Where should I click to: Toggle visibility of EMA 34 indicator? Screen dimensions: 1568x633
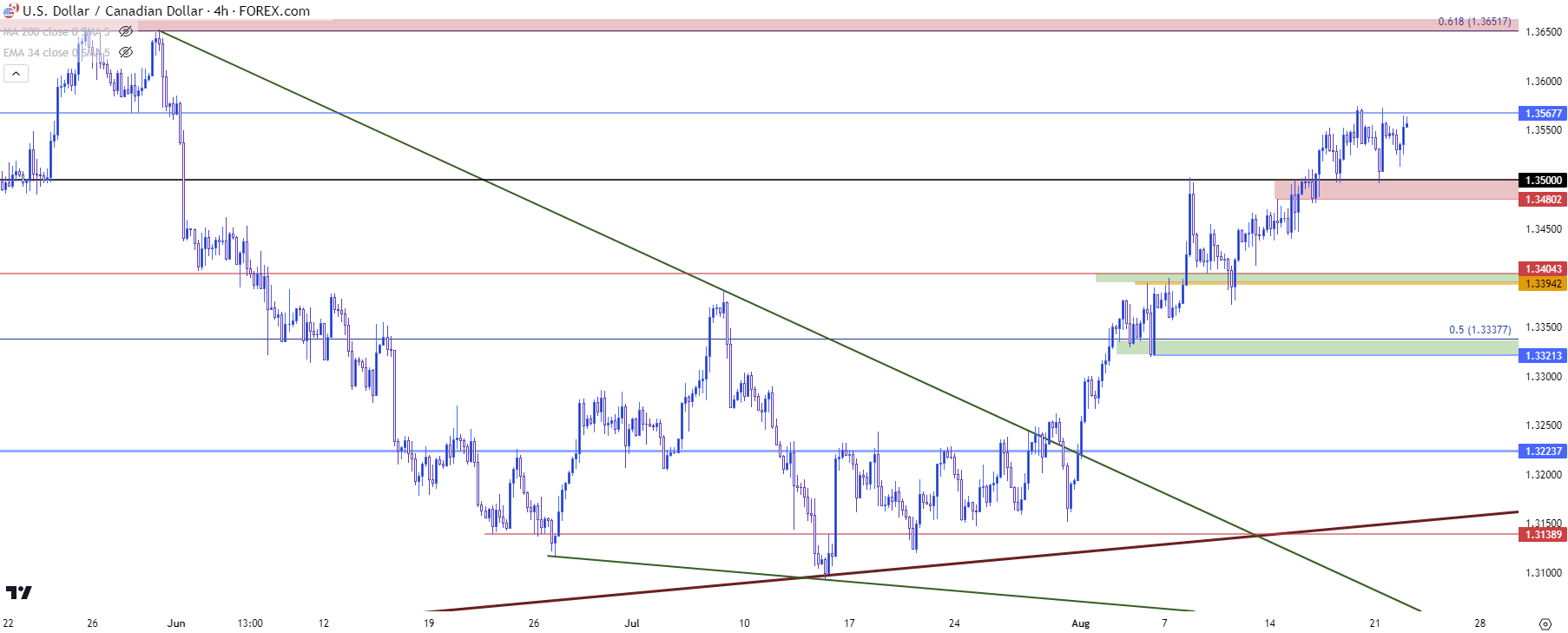point(126,52)
